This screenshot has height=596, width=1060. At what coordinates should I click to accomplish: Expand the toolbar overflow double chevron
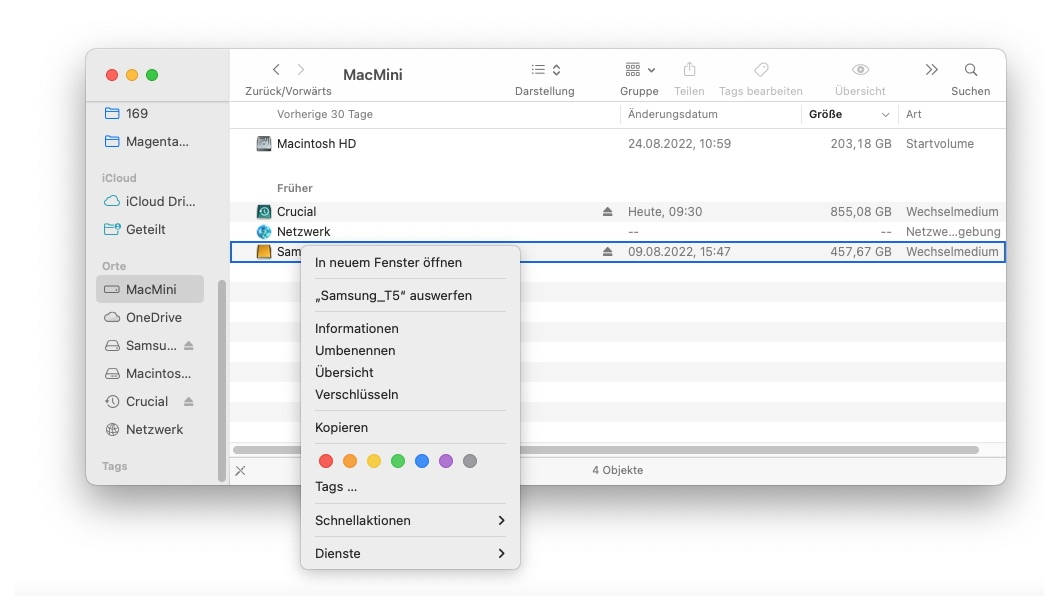pos(932,70)
